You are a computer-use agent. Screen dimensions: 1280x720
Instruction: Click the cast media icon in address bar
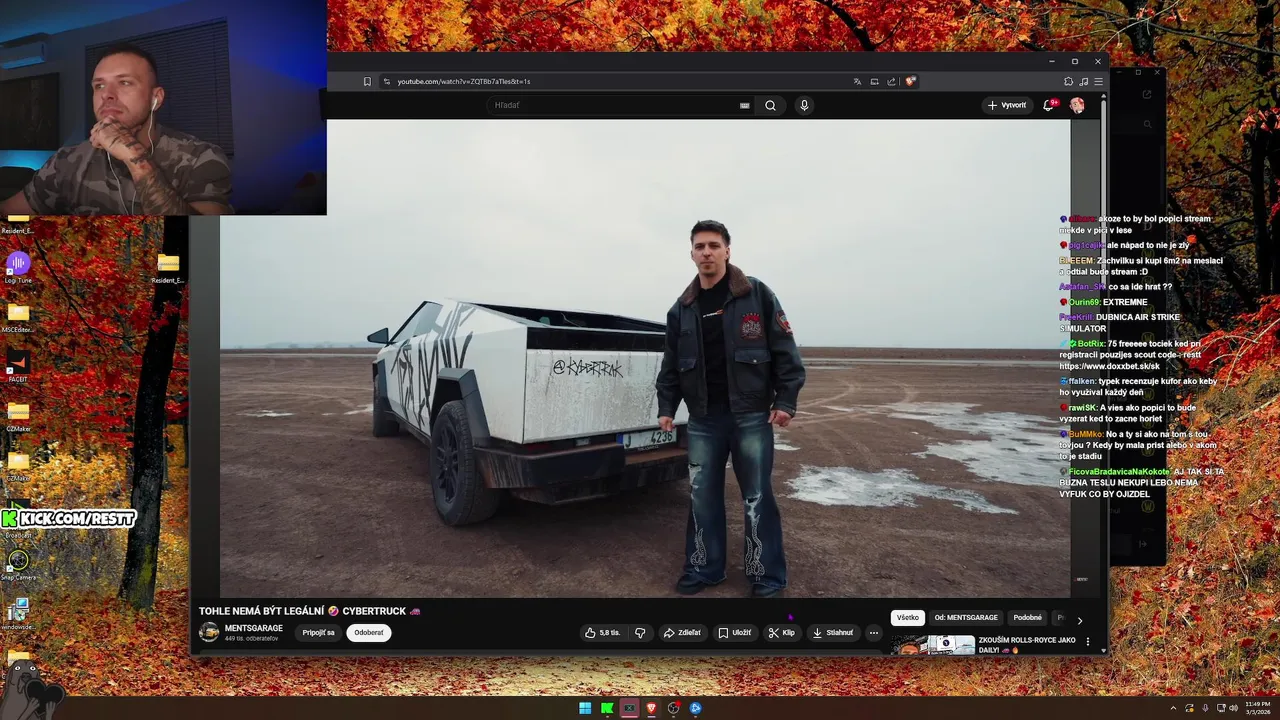click(x=874, y=81)
